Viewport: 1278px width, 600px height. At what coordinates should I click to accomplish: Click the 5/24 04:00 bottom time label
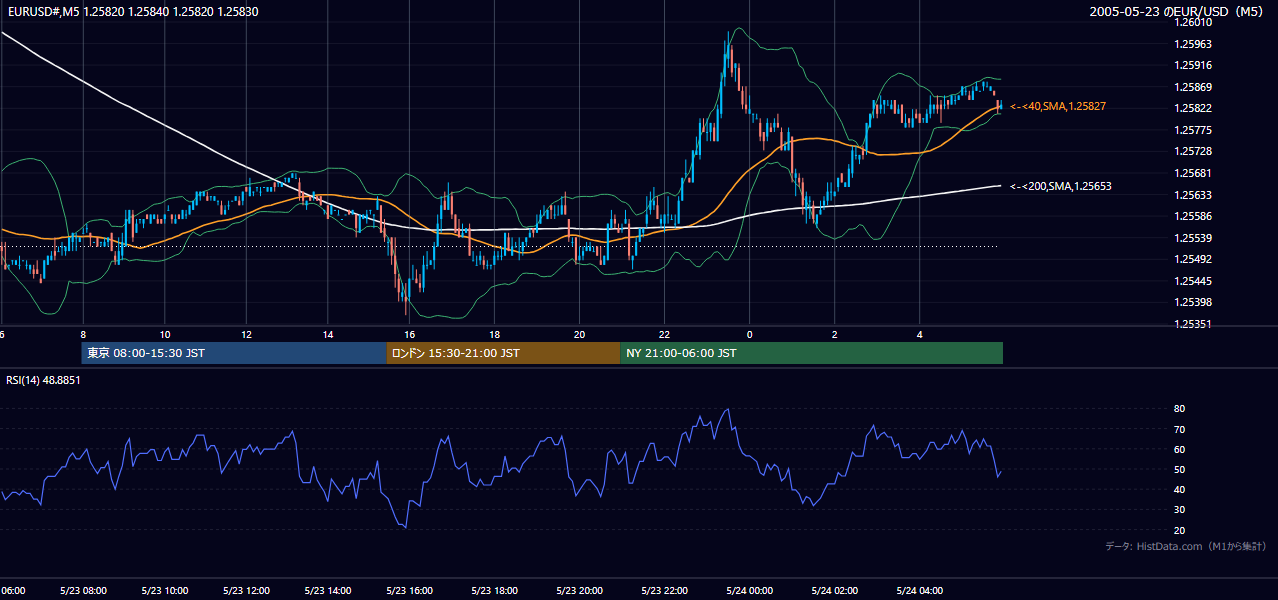918,591
